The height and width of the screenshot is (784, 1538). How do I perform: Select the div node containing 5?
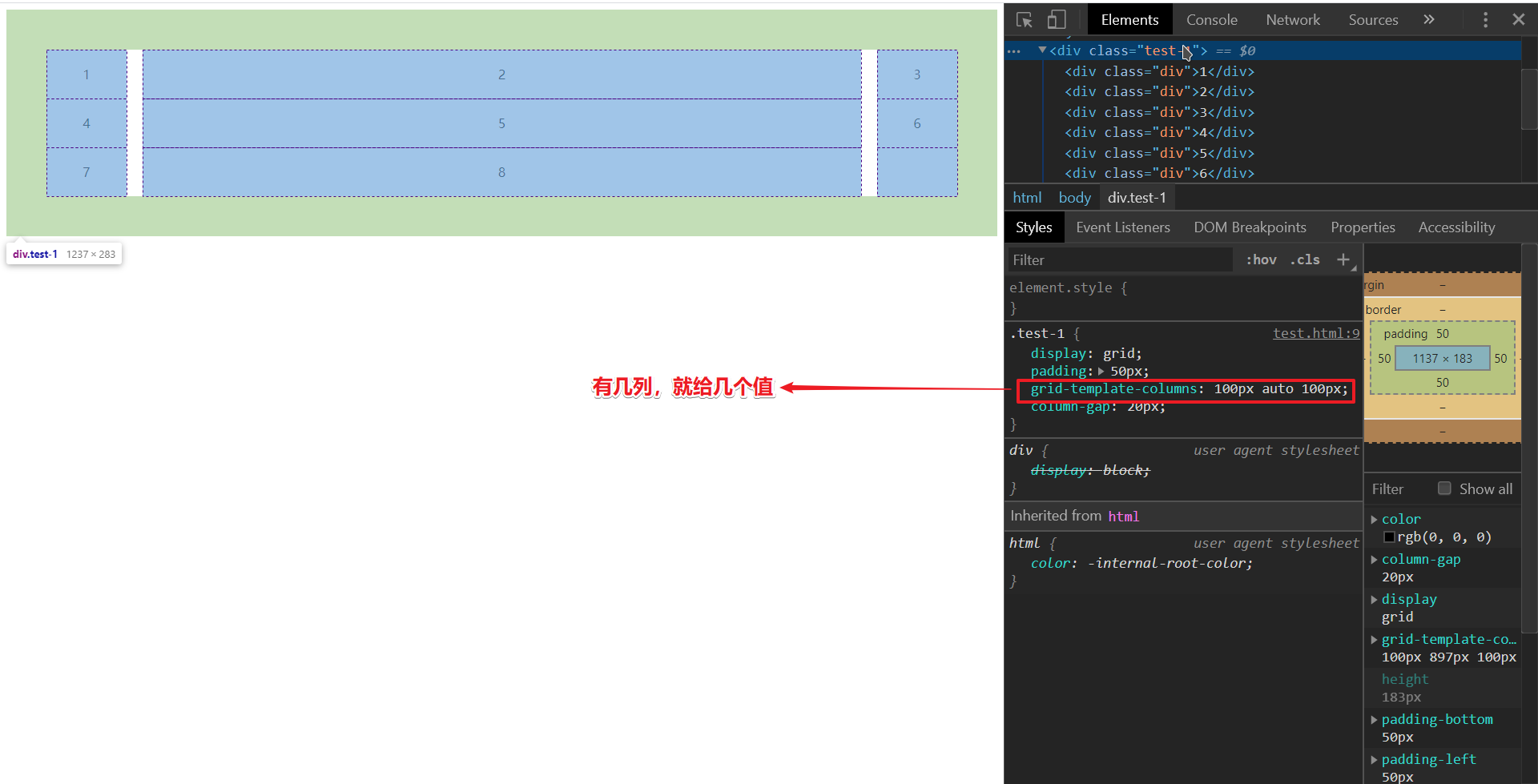click(1159, 153)
